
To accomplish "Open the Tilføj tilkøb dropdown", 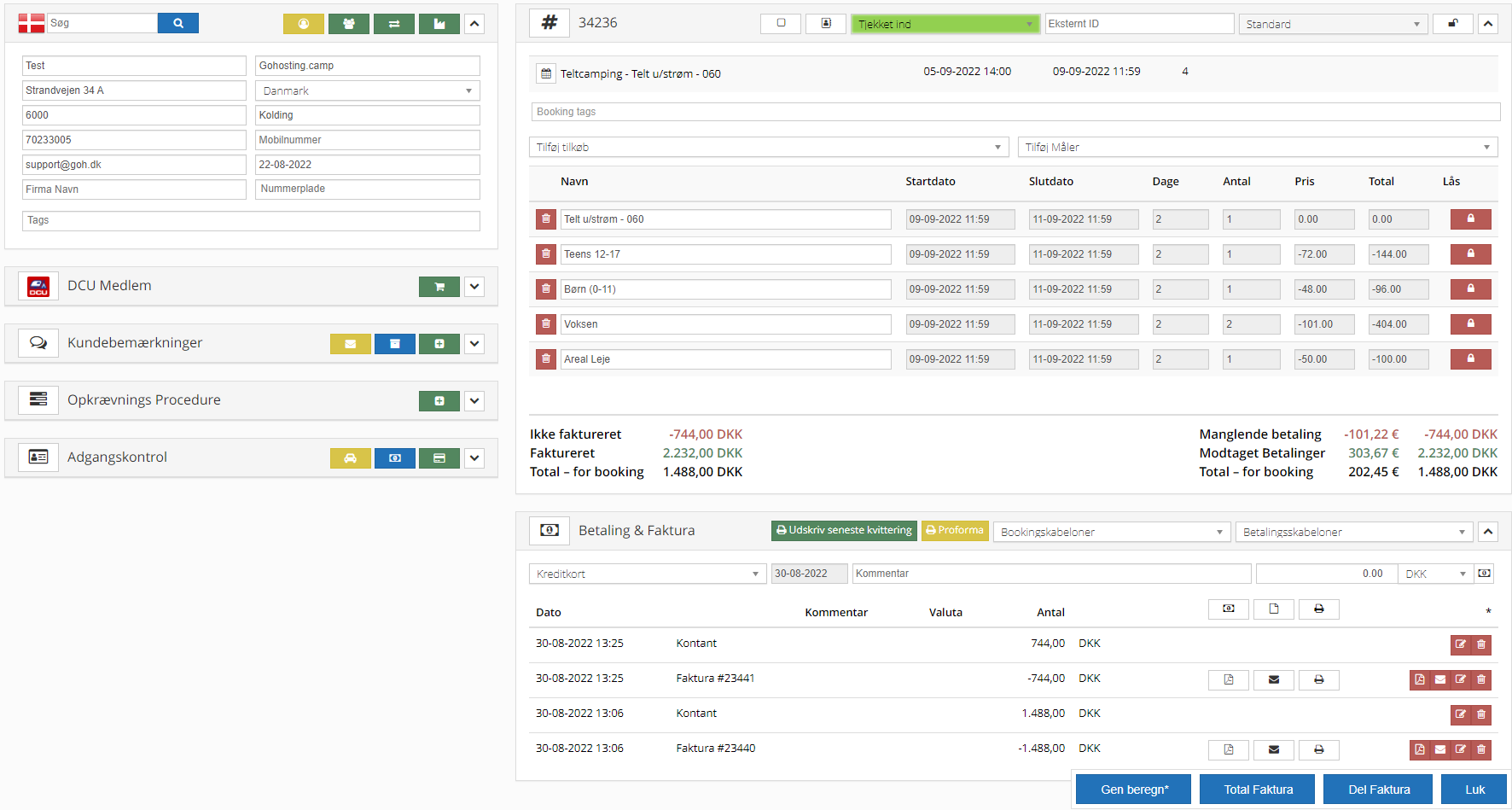I will coord(768,148).
